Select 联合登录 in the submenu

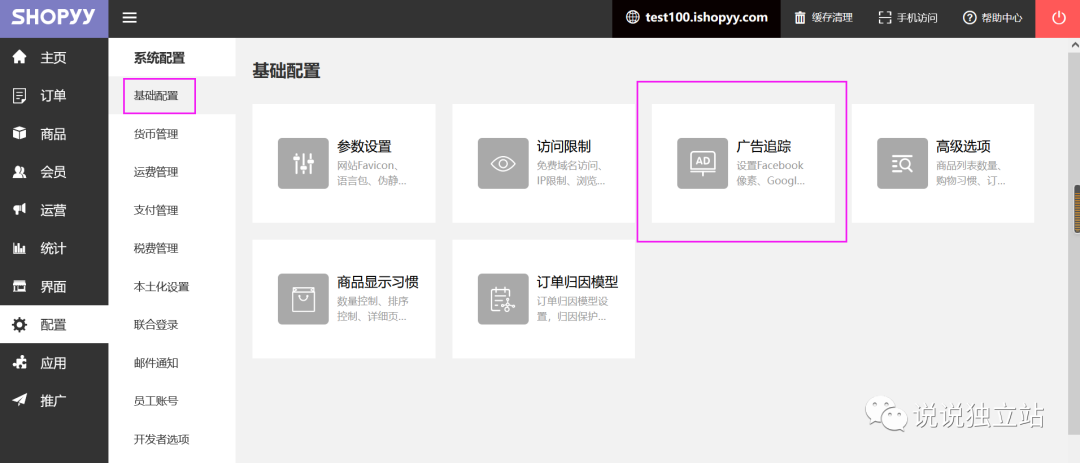point(156,325)
